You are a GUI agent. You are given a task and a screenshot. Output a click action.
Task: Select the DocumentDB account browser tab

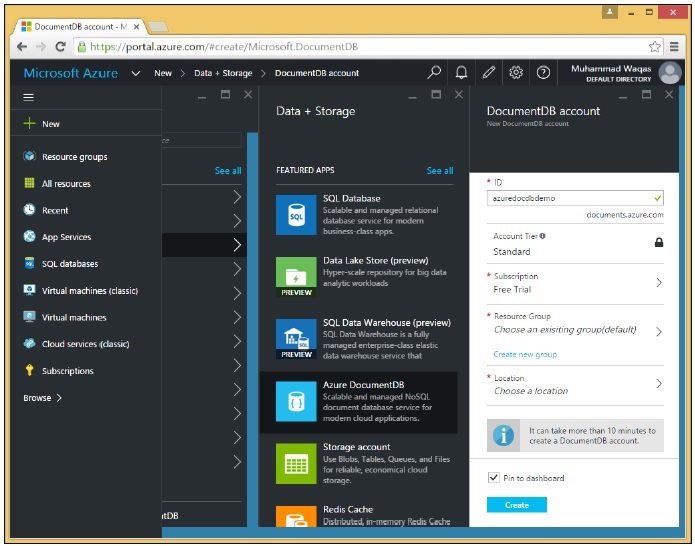[80, 27]
